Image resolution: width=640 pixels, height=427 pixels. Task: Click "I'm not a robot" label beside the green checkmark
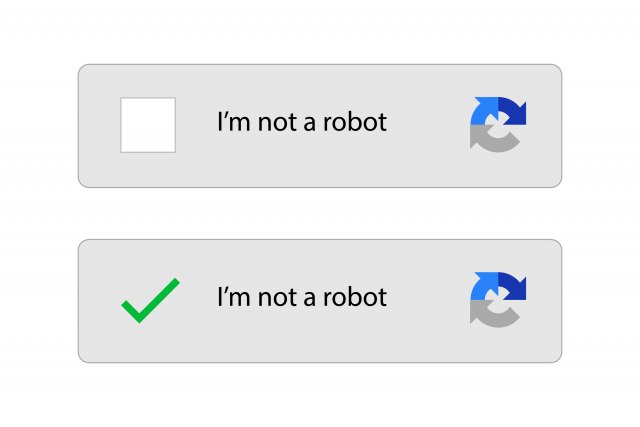(x=301, y=297)
